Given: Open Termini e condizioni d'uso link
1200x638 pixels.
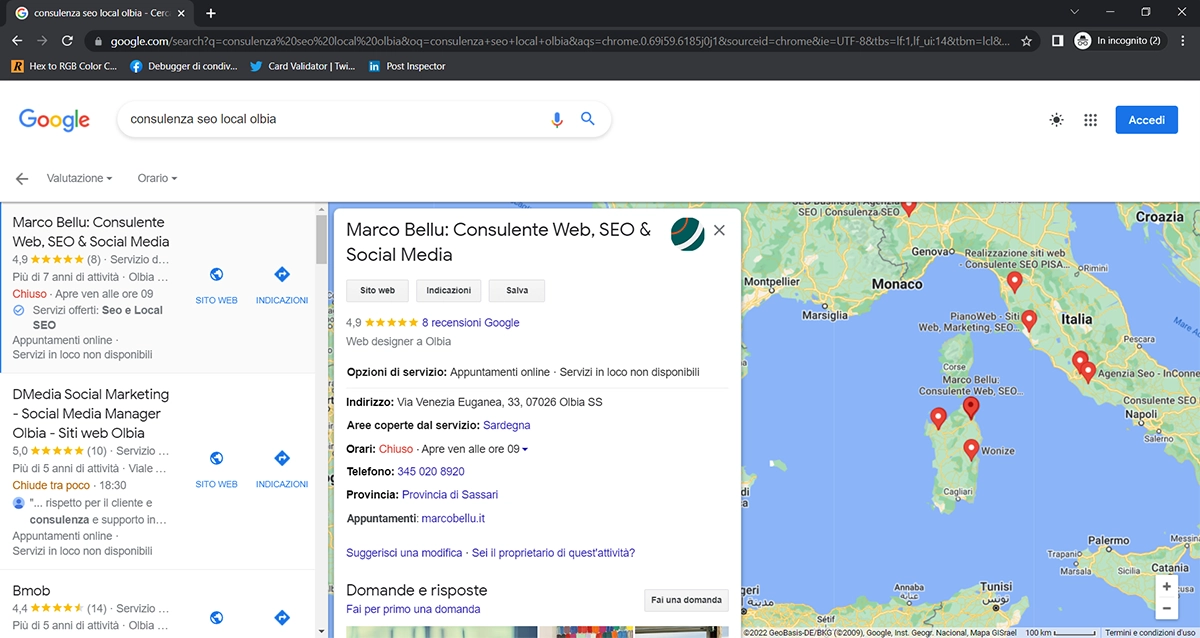Looking at the screenshot, I should coord(1150,633).
